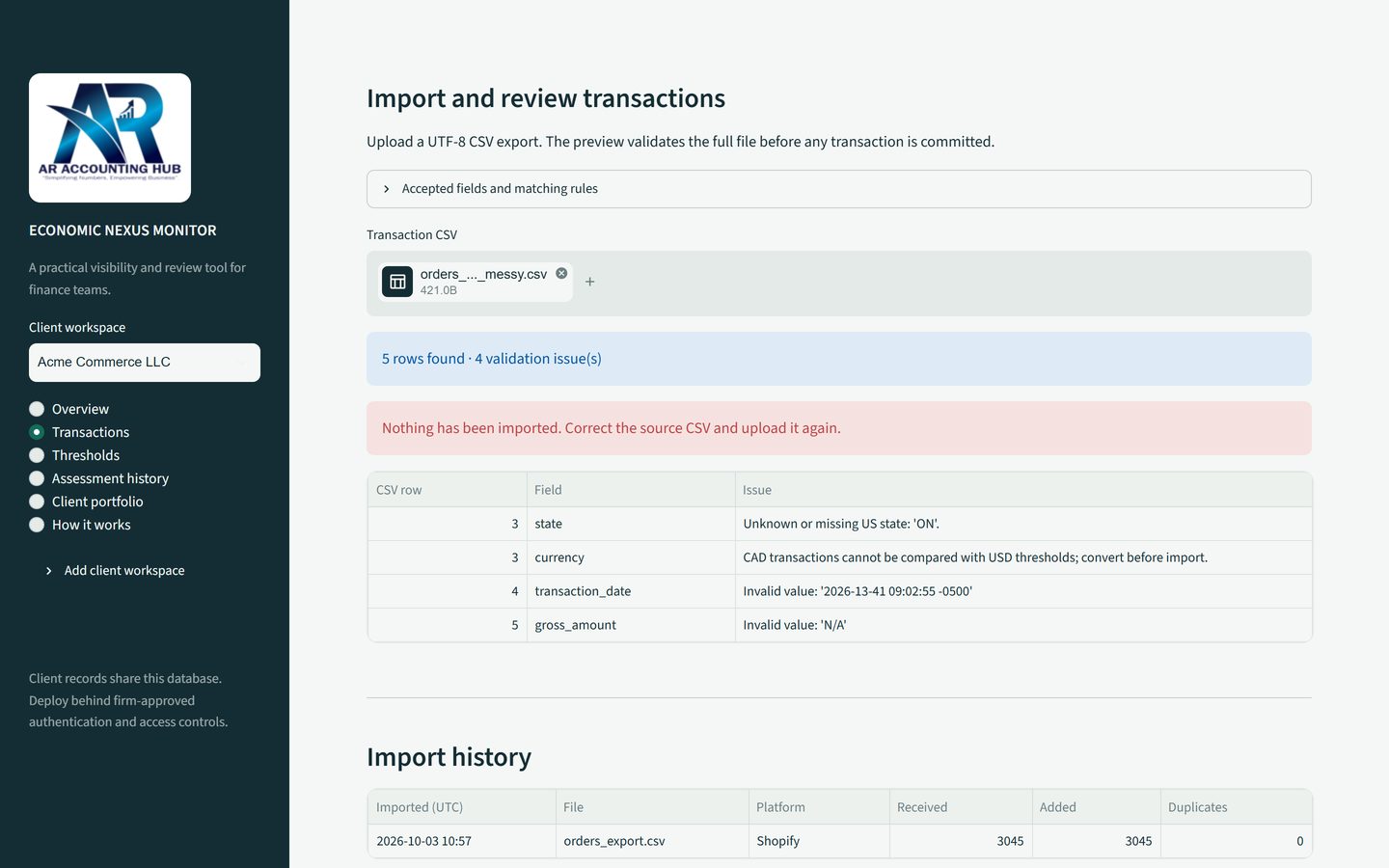Click the Invalid value '2026-13-41 09:02:55 -0500' cell
This screenshot has height=868, width=1389.
[1023, 591]
